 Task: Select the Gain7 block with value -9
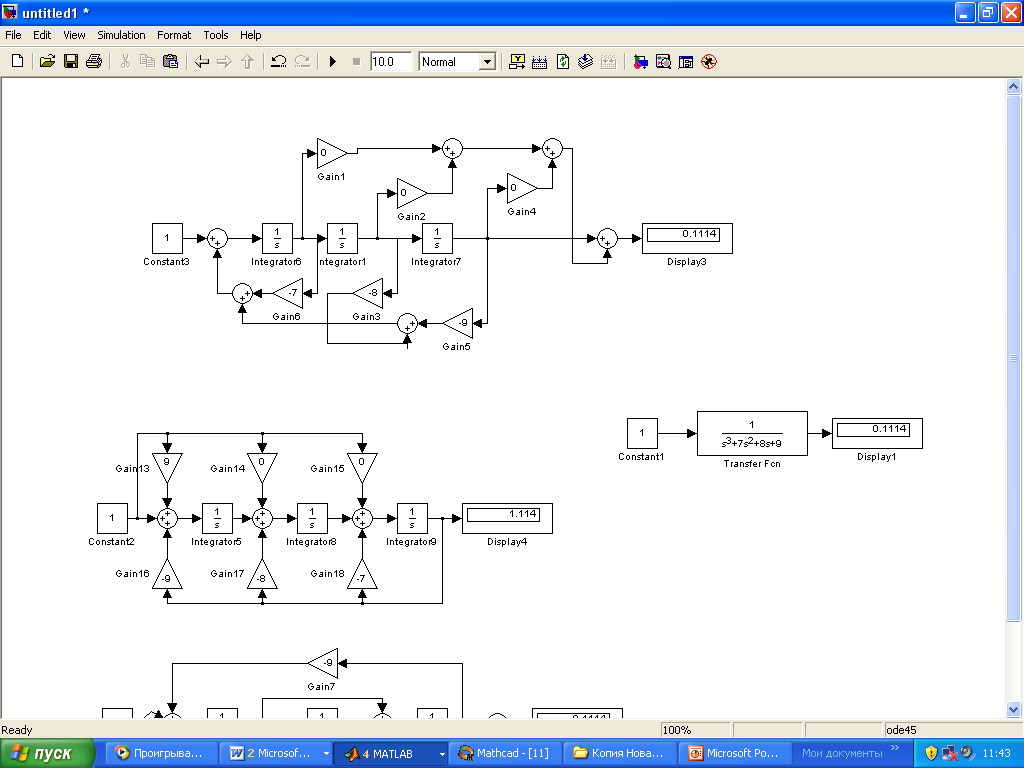323,664
